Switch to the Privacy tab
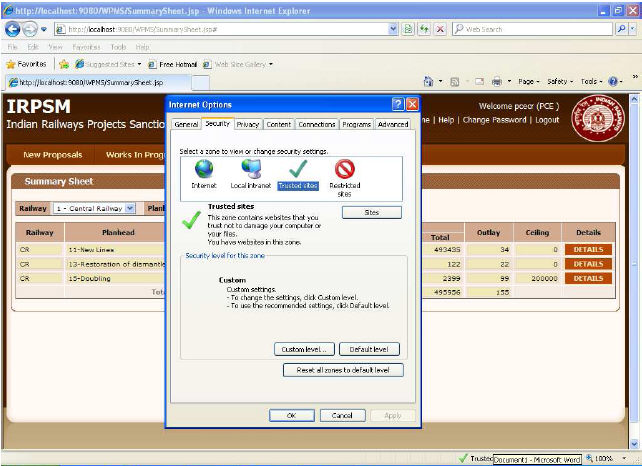Screen dimensions: 642x466 pyautogui.click(x=248, y=124)
